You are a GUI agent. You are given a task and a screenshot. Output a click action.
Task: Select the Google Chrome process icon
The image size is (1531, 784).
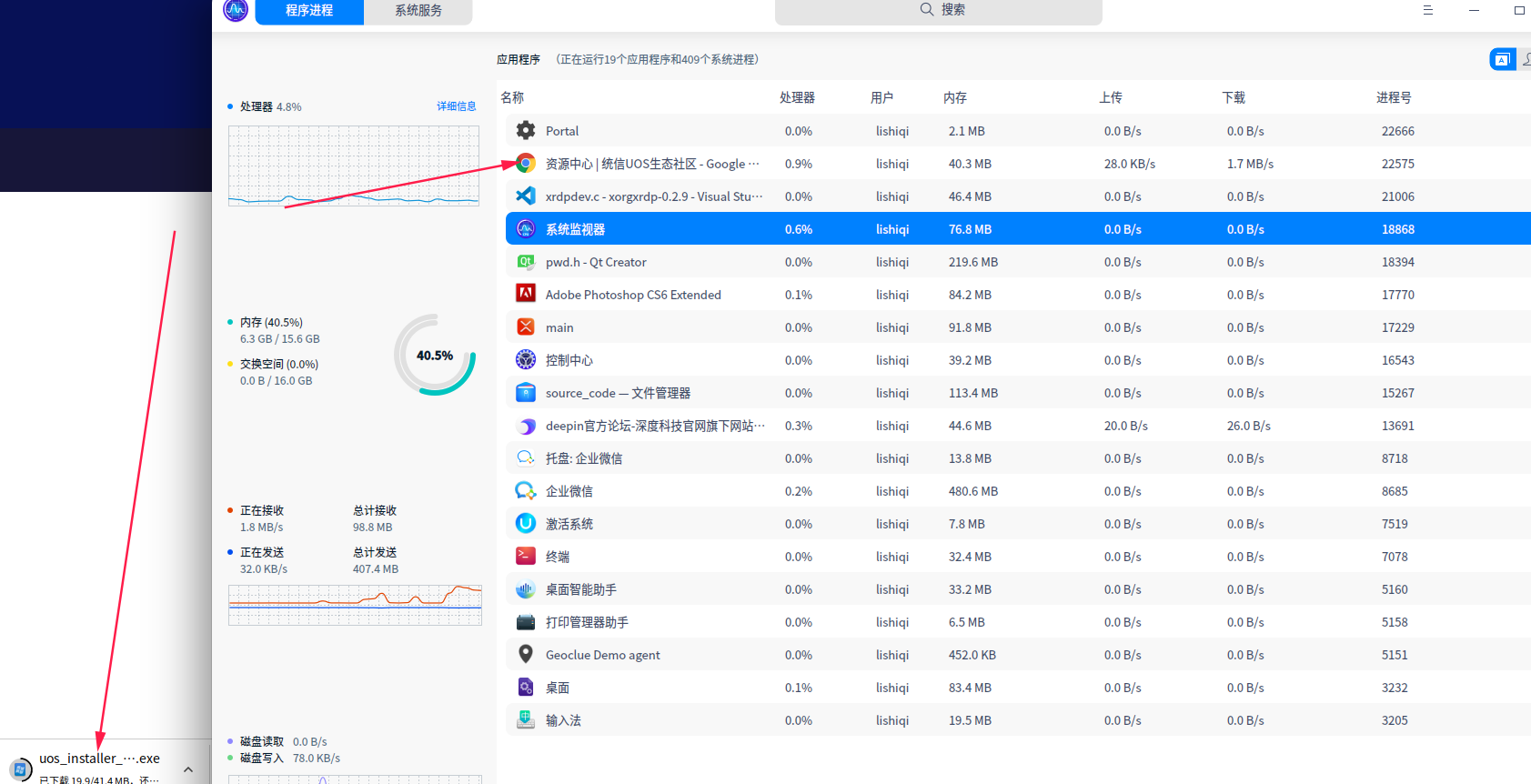tap(526, 163)
